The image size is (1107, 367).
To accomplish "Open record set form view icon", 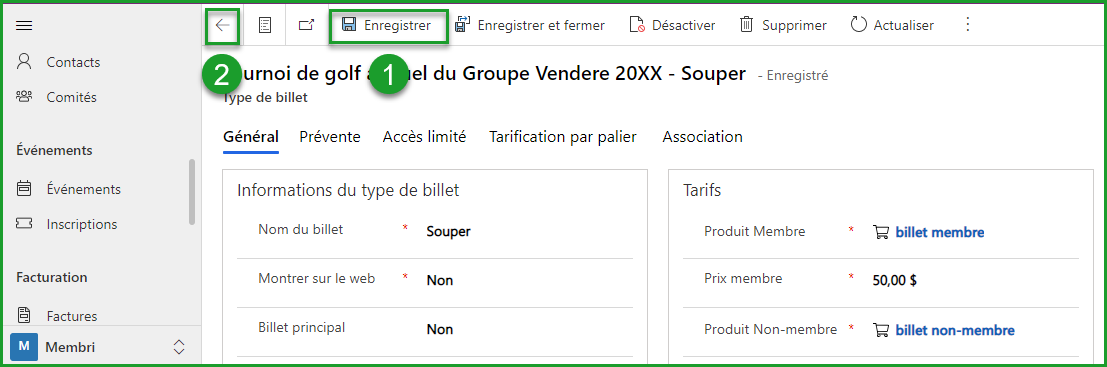I will (265, 25).
